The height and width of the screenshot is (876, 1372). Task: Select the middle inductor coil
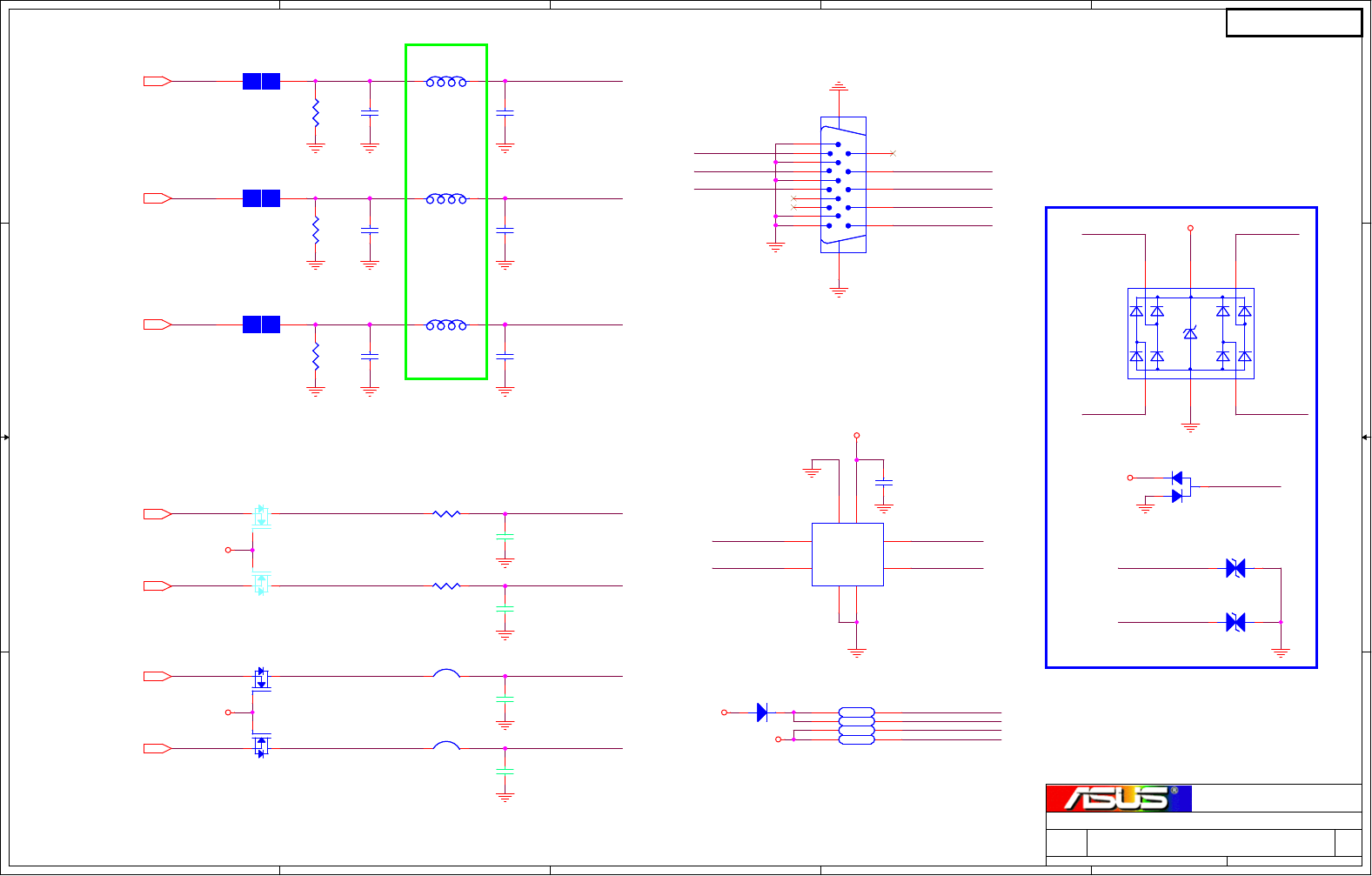pos(446,199)
